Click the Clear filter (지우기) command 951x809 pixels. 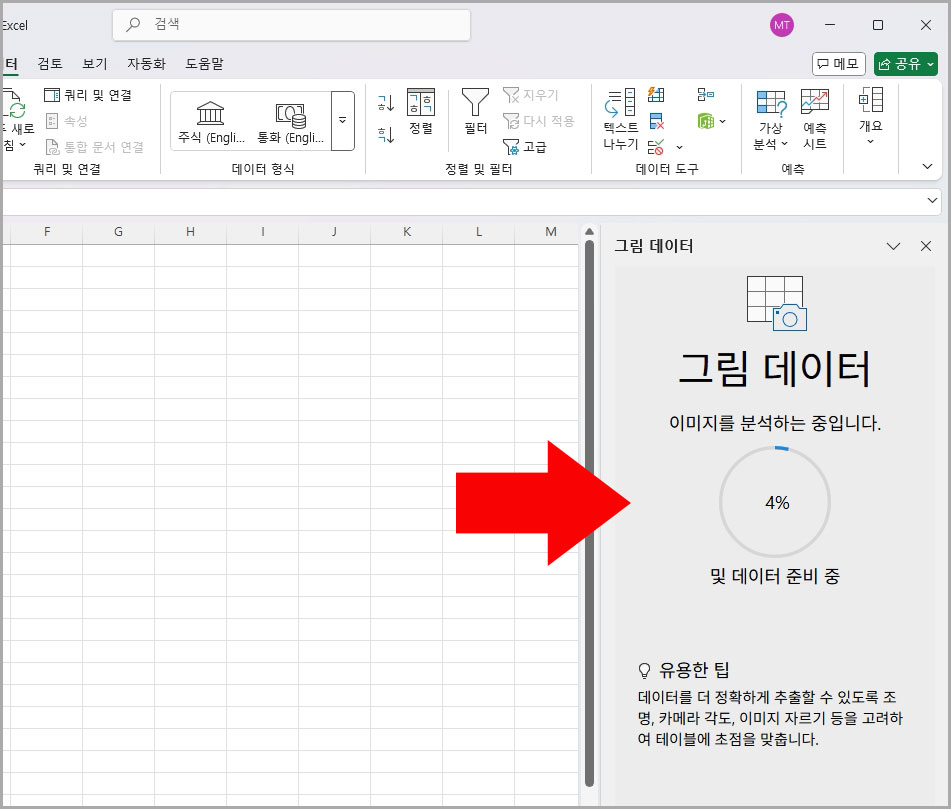click(531, 95)
